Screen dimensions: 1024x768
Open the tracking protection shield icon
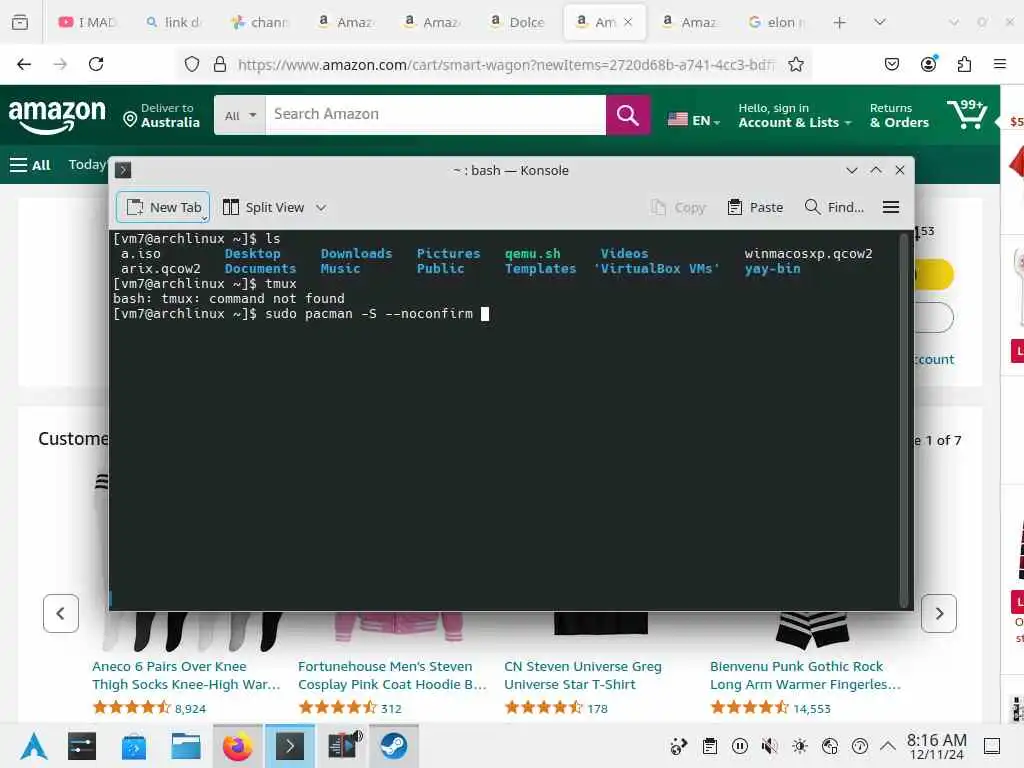[191, 64]
